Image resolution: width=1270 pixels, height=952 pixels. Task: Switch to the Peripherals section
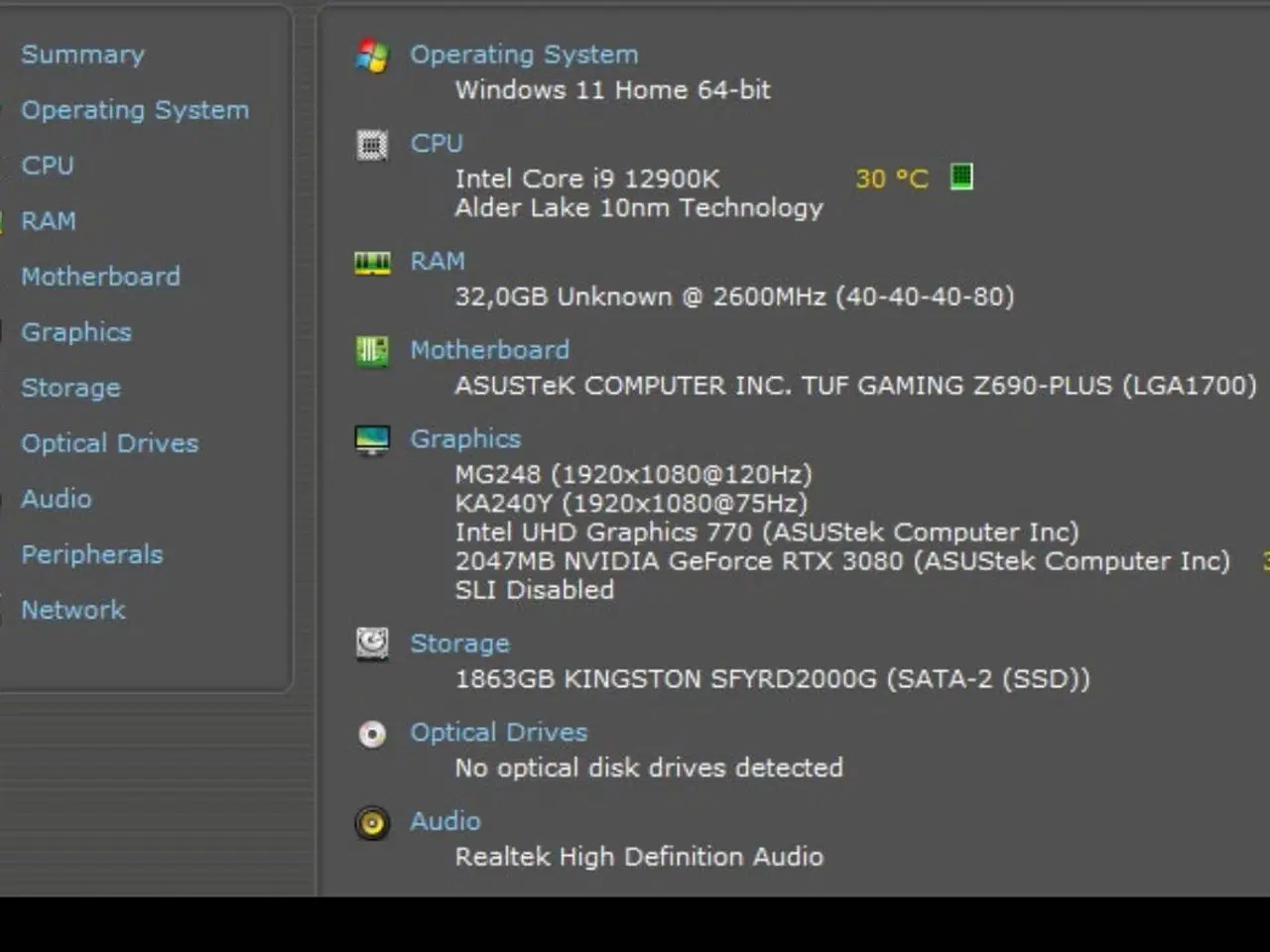91,554
